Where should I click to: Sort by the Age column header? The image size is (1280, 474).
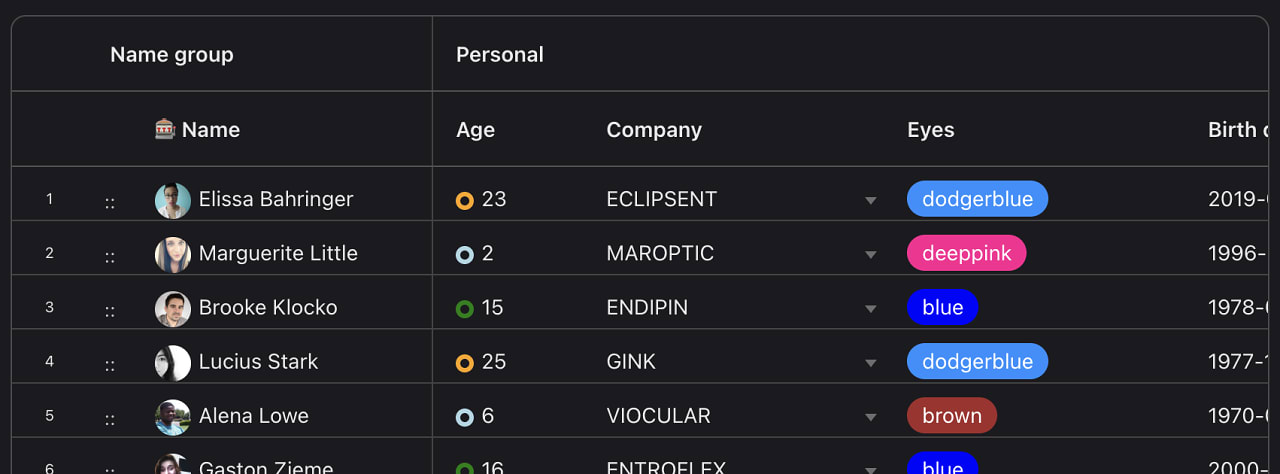click(475, 130)
